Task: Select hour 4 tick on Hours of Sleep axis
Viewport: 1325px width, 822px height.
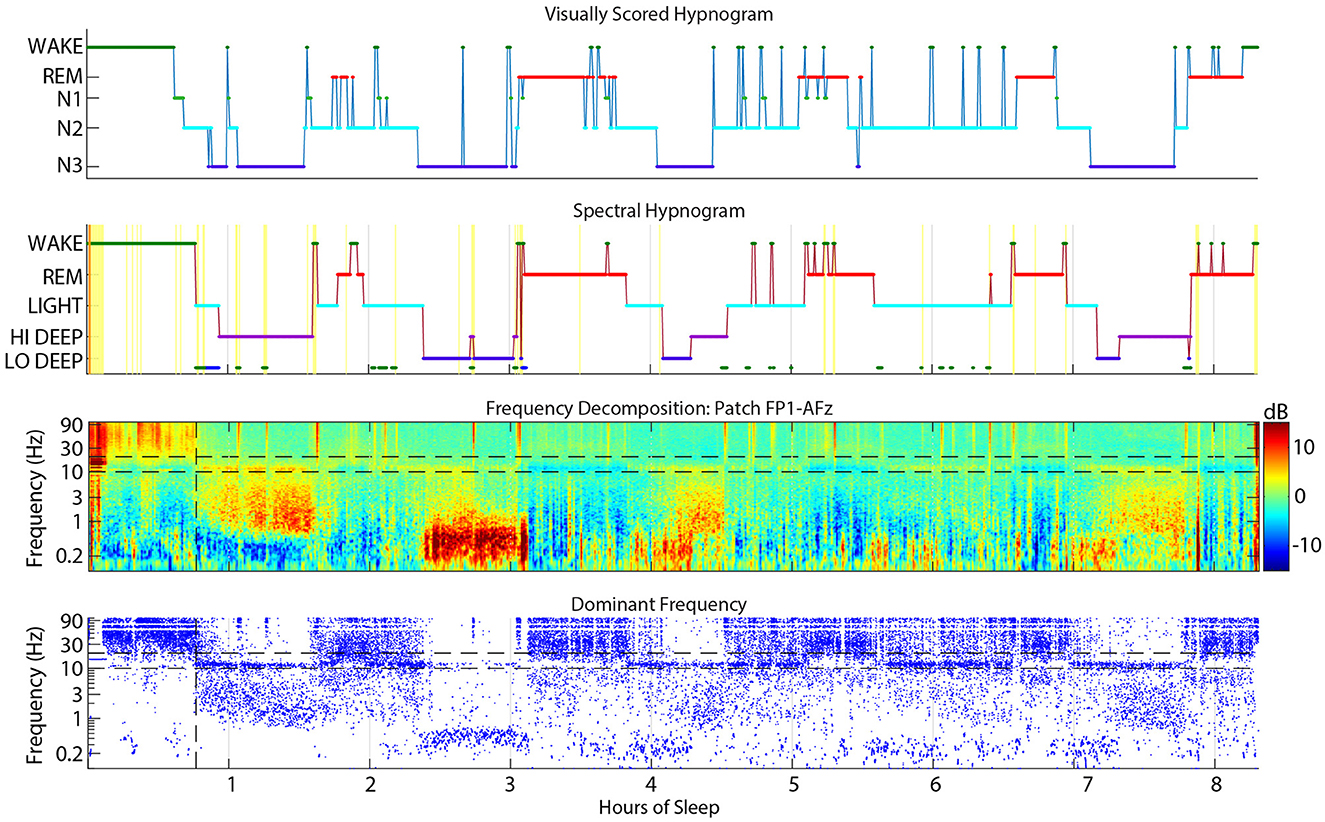Action: [652, 785]
